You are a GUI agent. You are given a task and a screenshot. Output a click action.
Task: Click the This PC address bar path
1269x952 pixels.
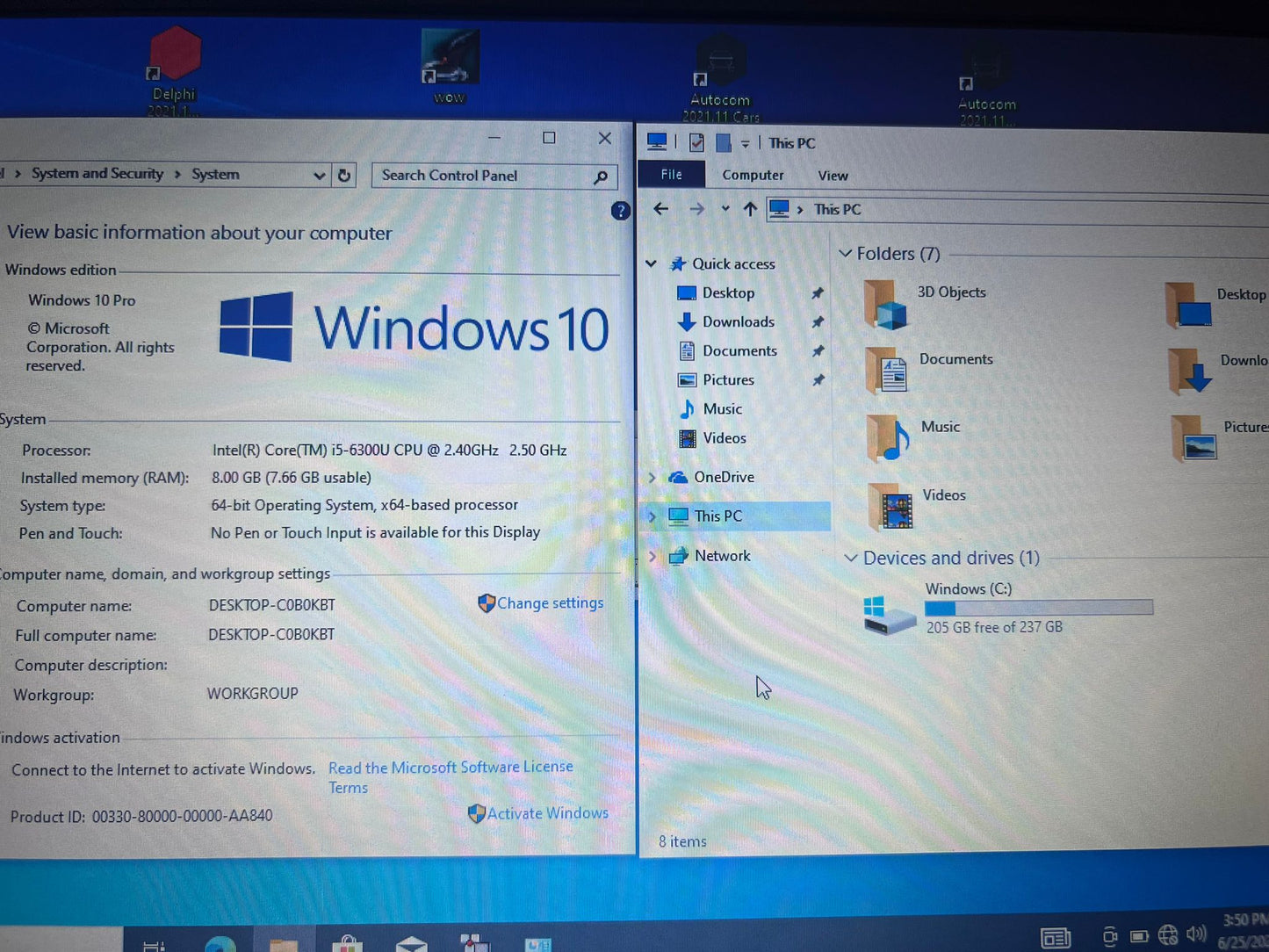click(837, 209)
